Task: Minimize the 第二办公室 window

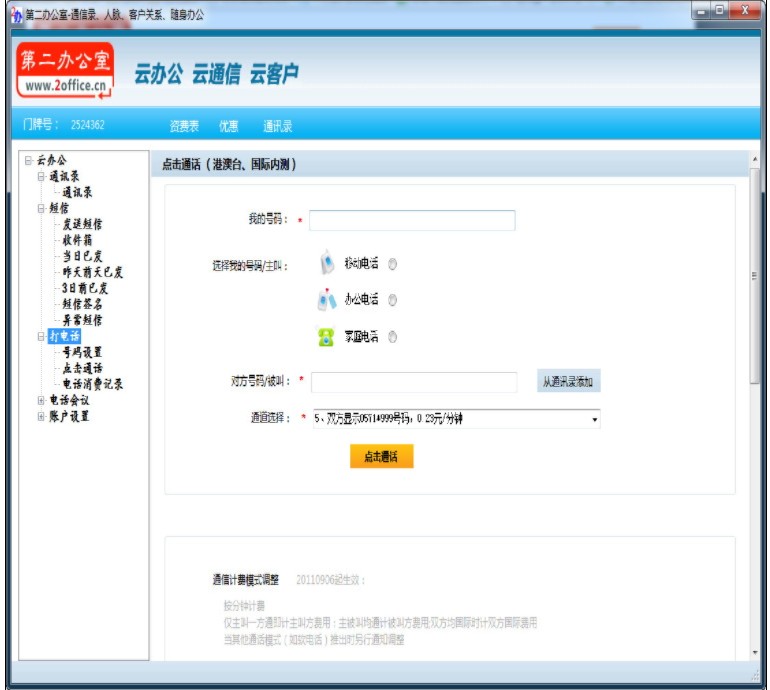Action: point(701,11)
